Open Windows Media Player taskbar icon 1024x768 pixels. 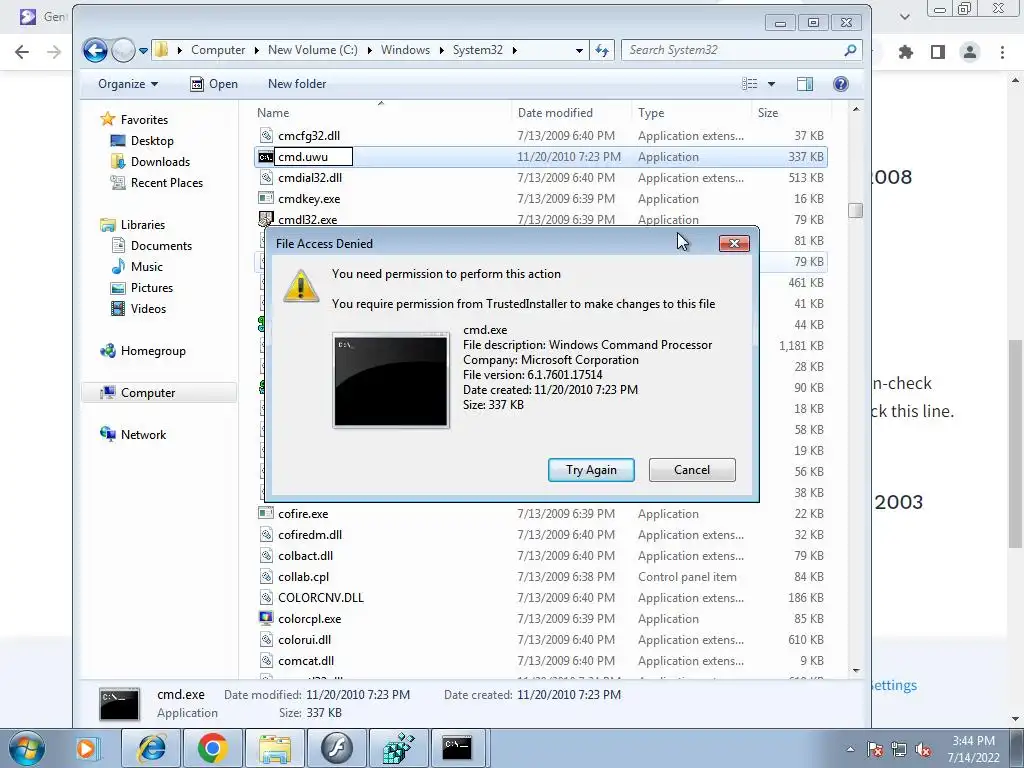click(86, 748)
